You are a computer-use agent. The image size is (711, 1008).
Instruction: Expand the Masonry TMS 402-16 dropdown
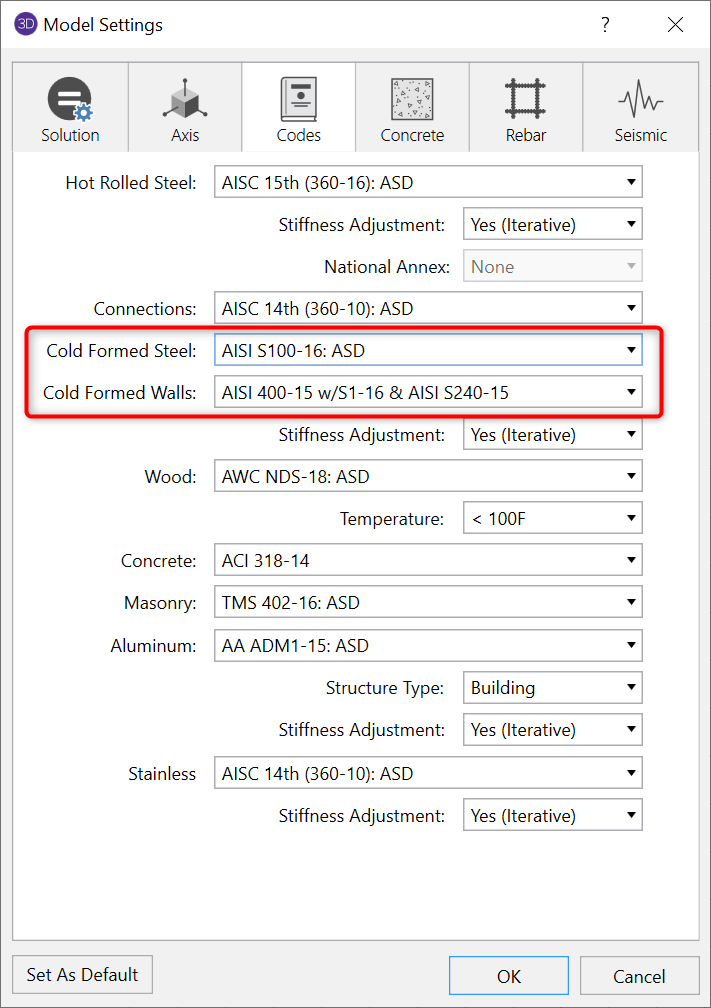[x=428, y=603]
